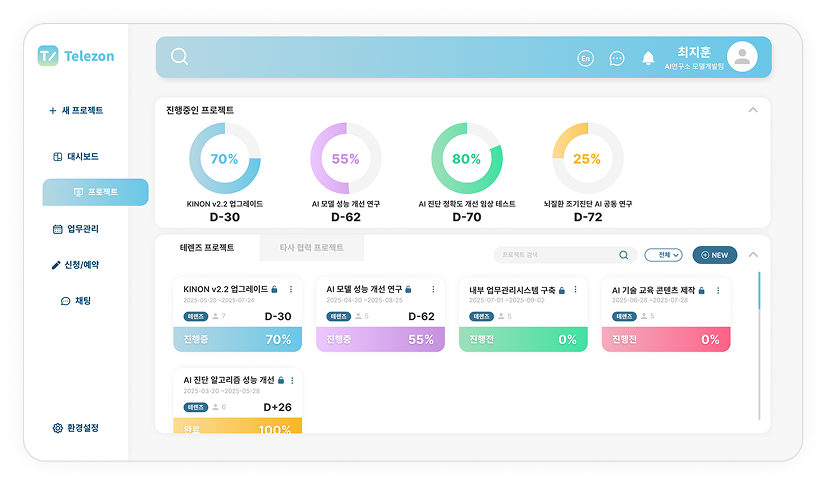Open 채팅 text in the sidebar
The image size is (826, 485).
point(83,301)
